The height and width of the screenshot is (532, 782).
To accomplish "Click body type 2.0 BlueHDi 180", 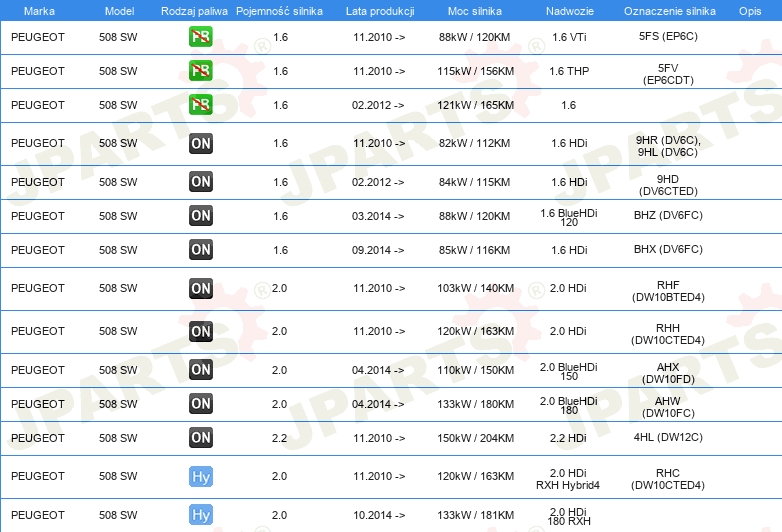I will pyautogui.click(x=569, y=405).
